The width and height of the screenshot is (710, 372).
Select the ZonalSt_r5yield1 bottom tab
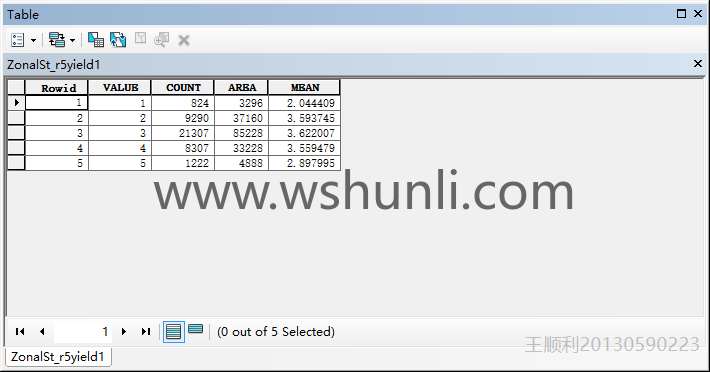tap(58, 357)
